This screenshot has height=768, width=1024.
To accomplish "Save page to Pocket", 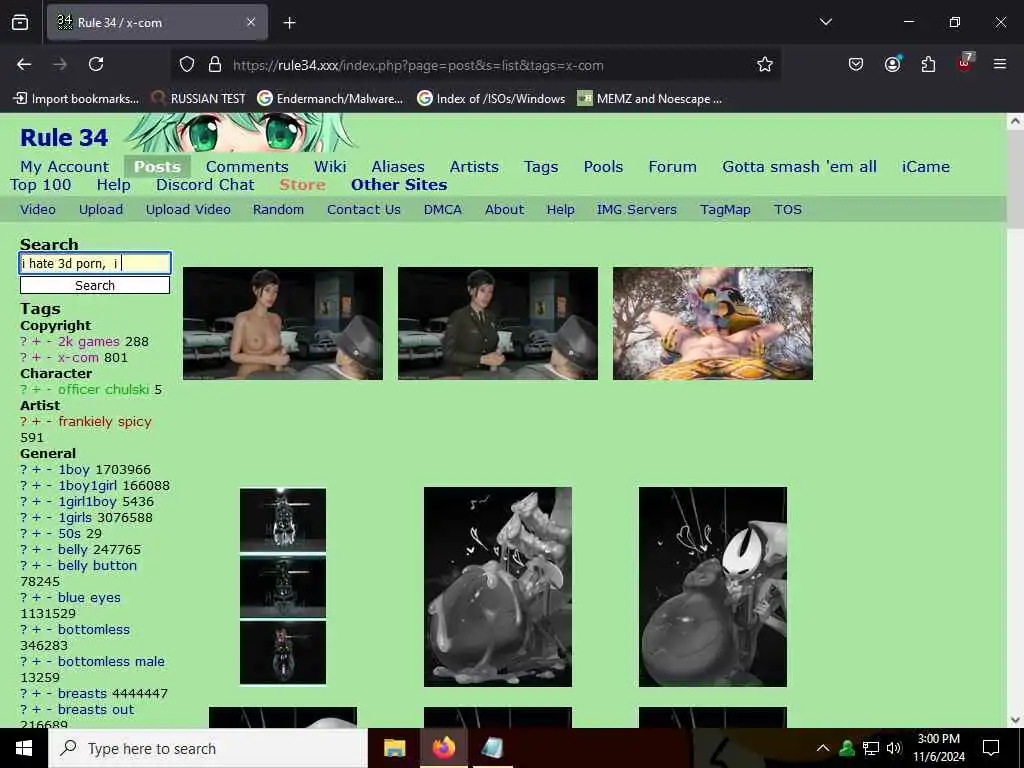I will (856, 64).
